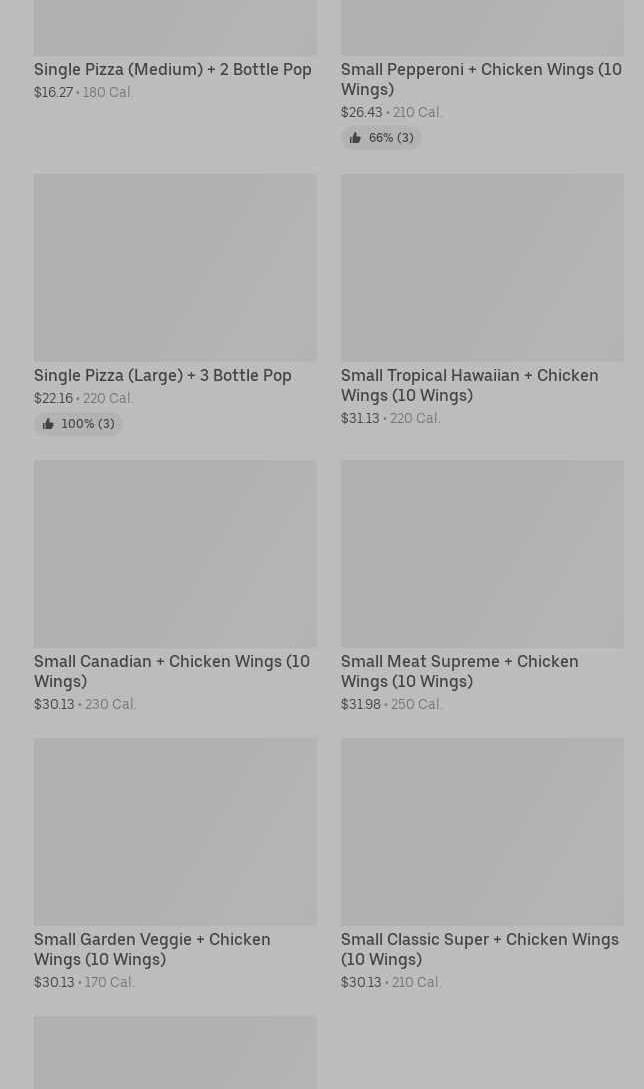This screenshot has height=1089, width=644.
Task: Click the $22.16 price under Large pizza
Action: tap(53, 399)
